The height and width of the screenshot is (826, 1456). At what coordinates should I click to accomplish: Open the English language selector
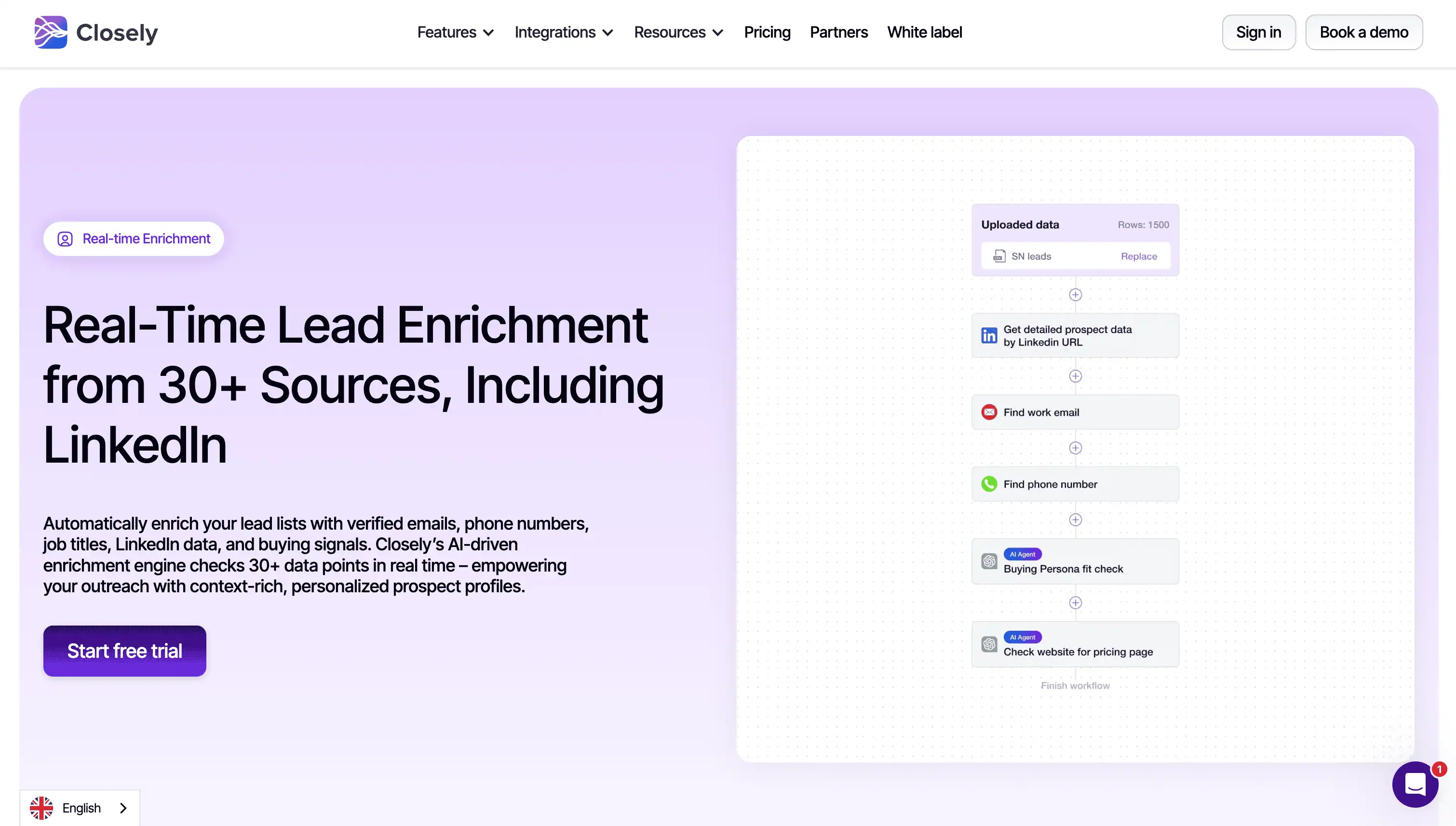click(80, 808)
